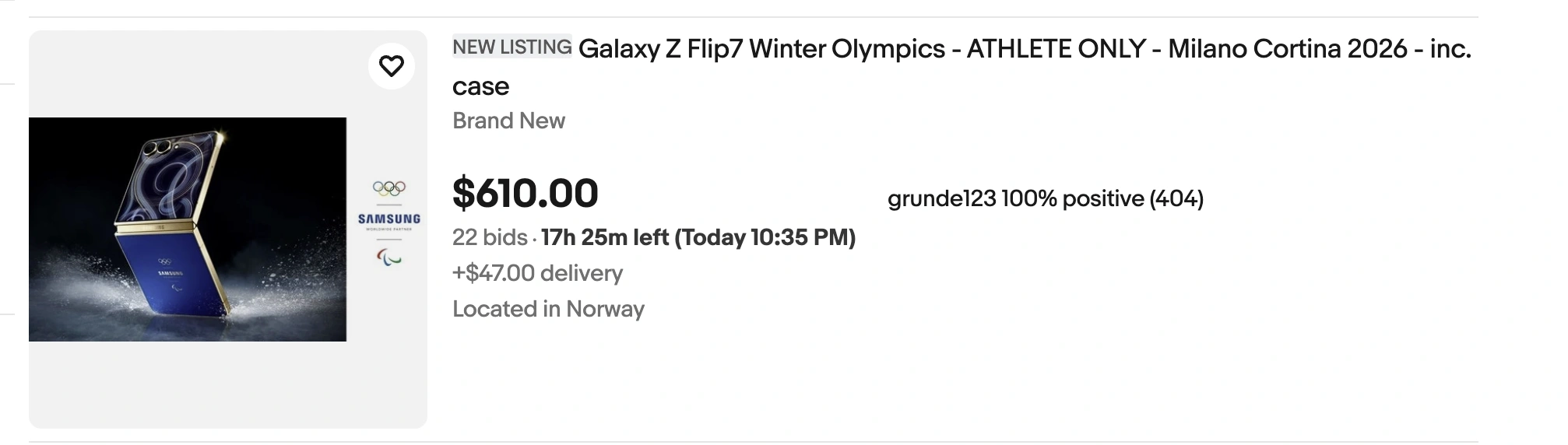Click the Olympic rings logo in image
The image size is (1568, 445).
[389, 187]
